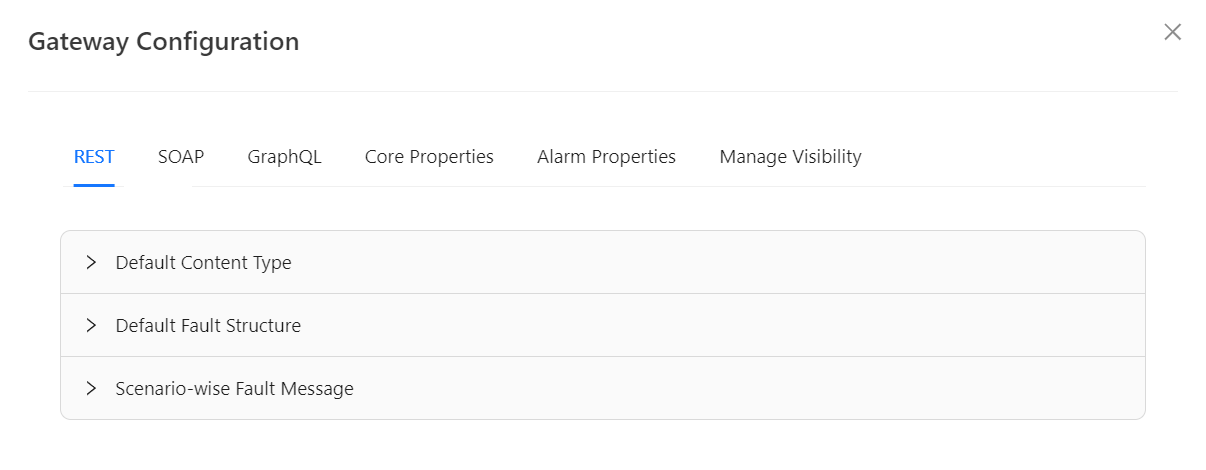Show the Alarm Properties tab
1206x470 pixels.
click(606, 157)
